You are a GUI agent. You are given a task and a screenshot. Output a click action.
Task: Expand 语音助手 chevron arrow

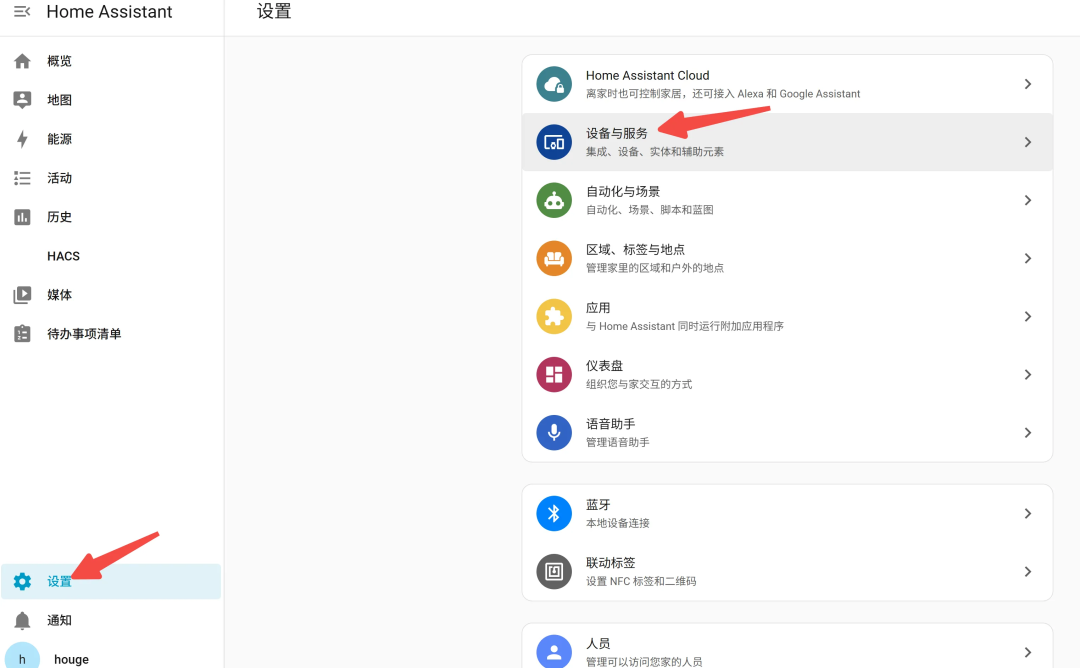click(1028, 432)
